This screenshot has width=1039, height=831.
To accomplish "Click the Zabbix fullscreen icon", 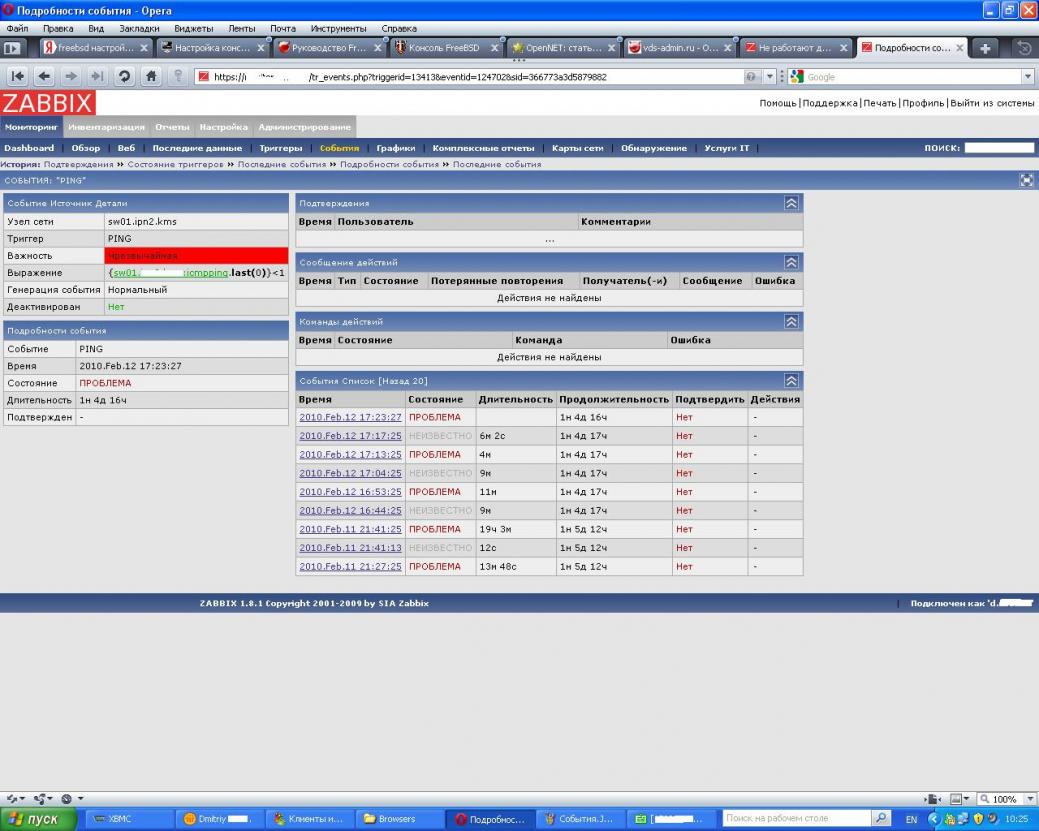I will pos(1026,180).
